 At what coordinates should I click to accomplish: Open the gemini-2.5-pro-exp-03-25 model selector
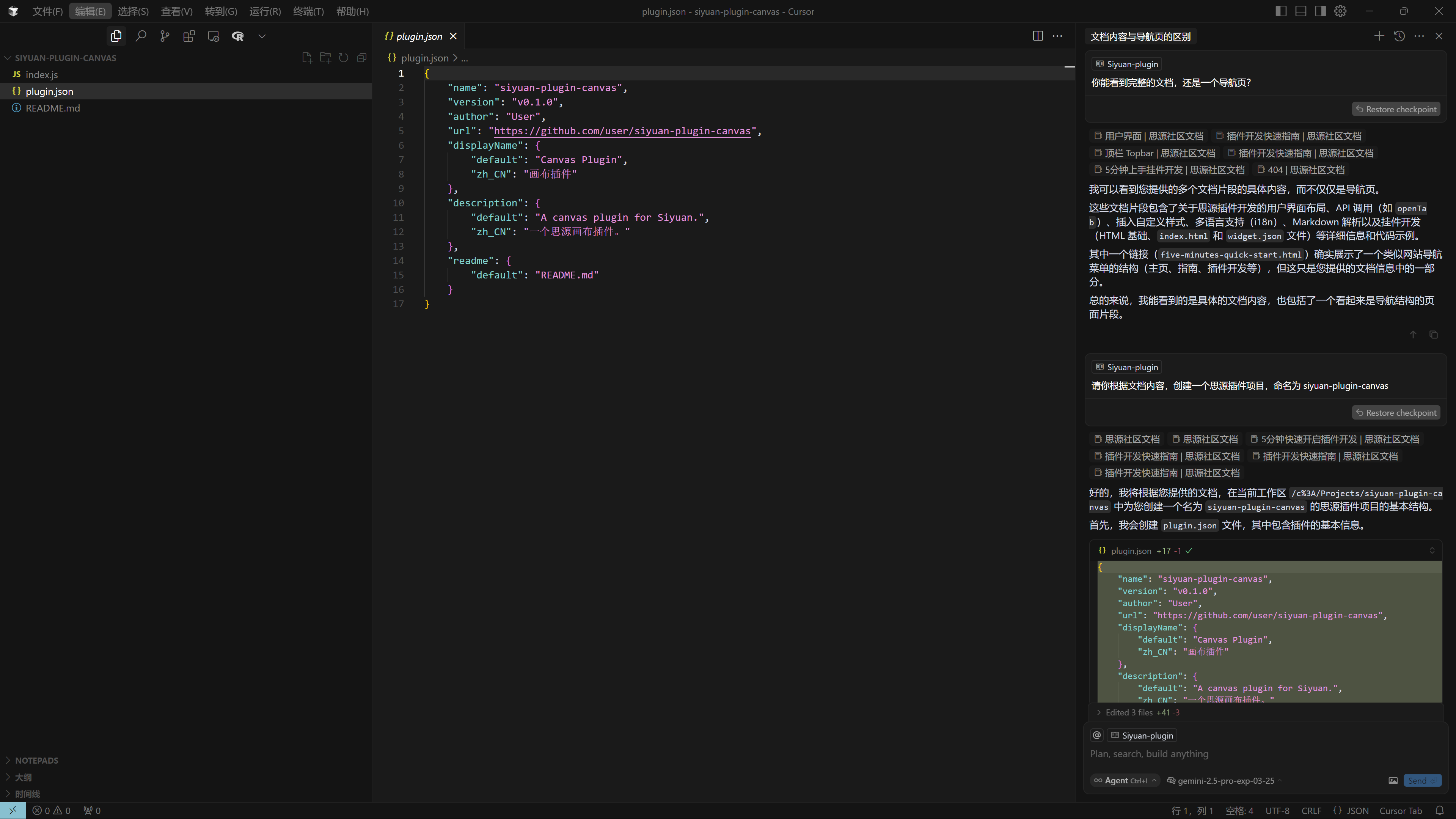tap(1225, 781)
